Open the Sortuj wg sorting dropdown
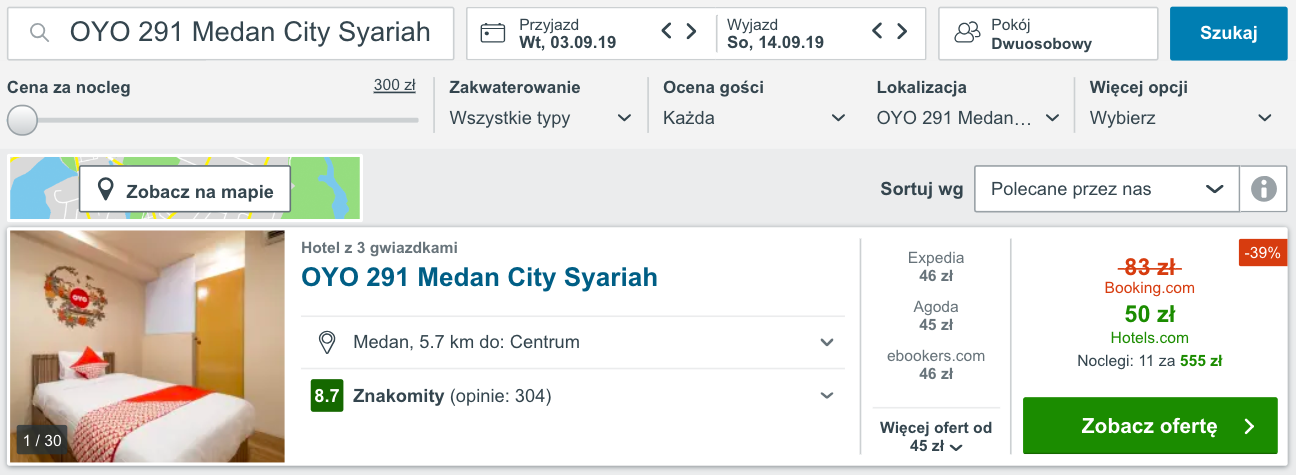The height and width of the screenshot is (475, 1296). 1106,189
